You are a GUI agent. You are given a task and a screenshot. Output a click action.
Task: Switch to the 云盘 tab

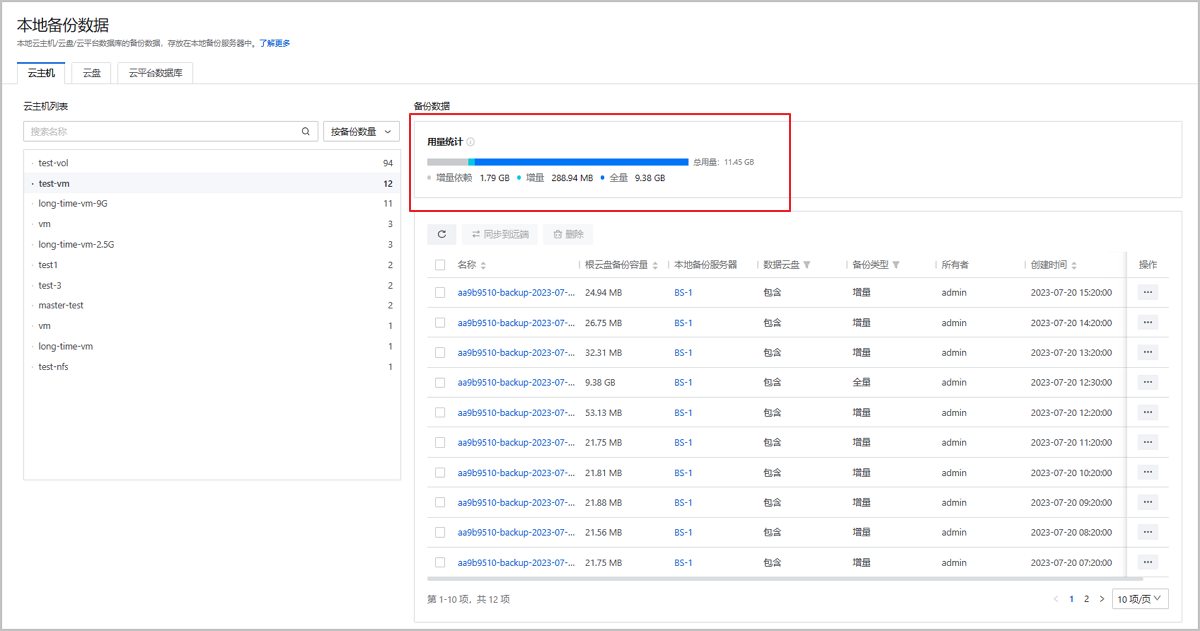tap(91, 73)
